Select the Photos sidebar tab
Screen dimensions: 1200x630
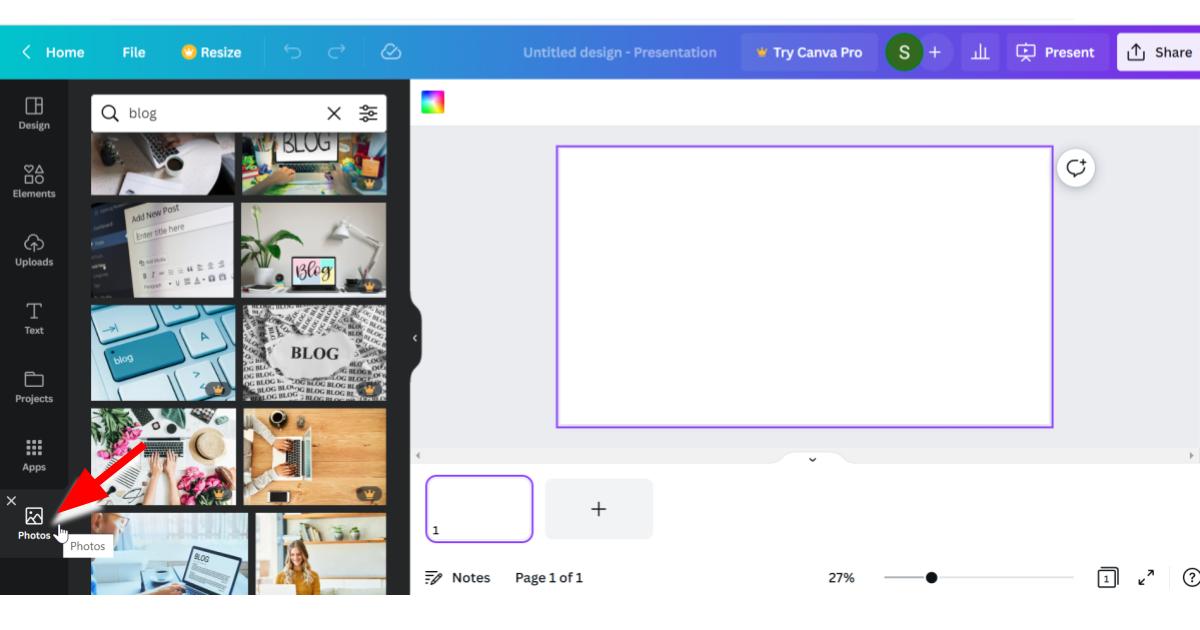click(x=34, y=523)
